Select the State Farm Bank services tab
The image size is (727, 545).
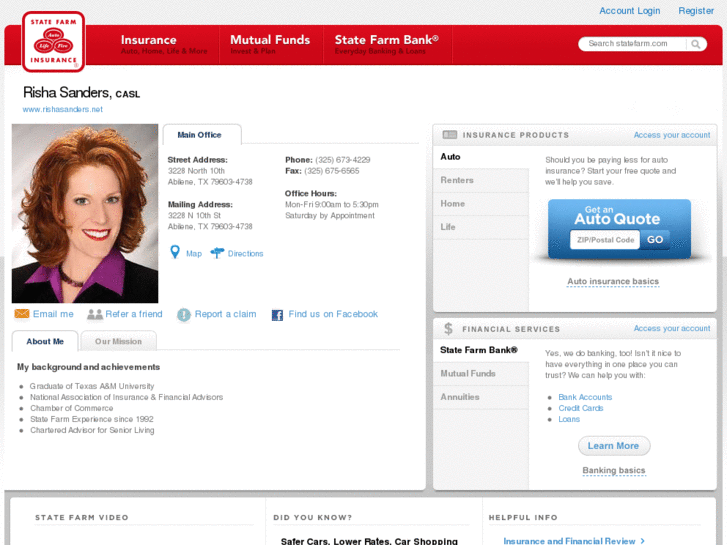[x=481, y=350]
